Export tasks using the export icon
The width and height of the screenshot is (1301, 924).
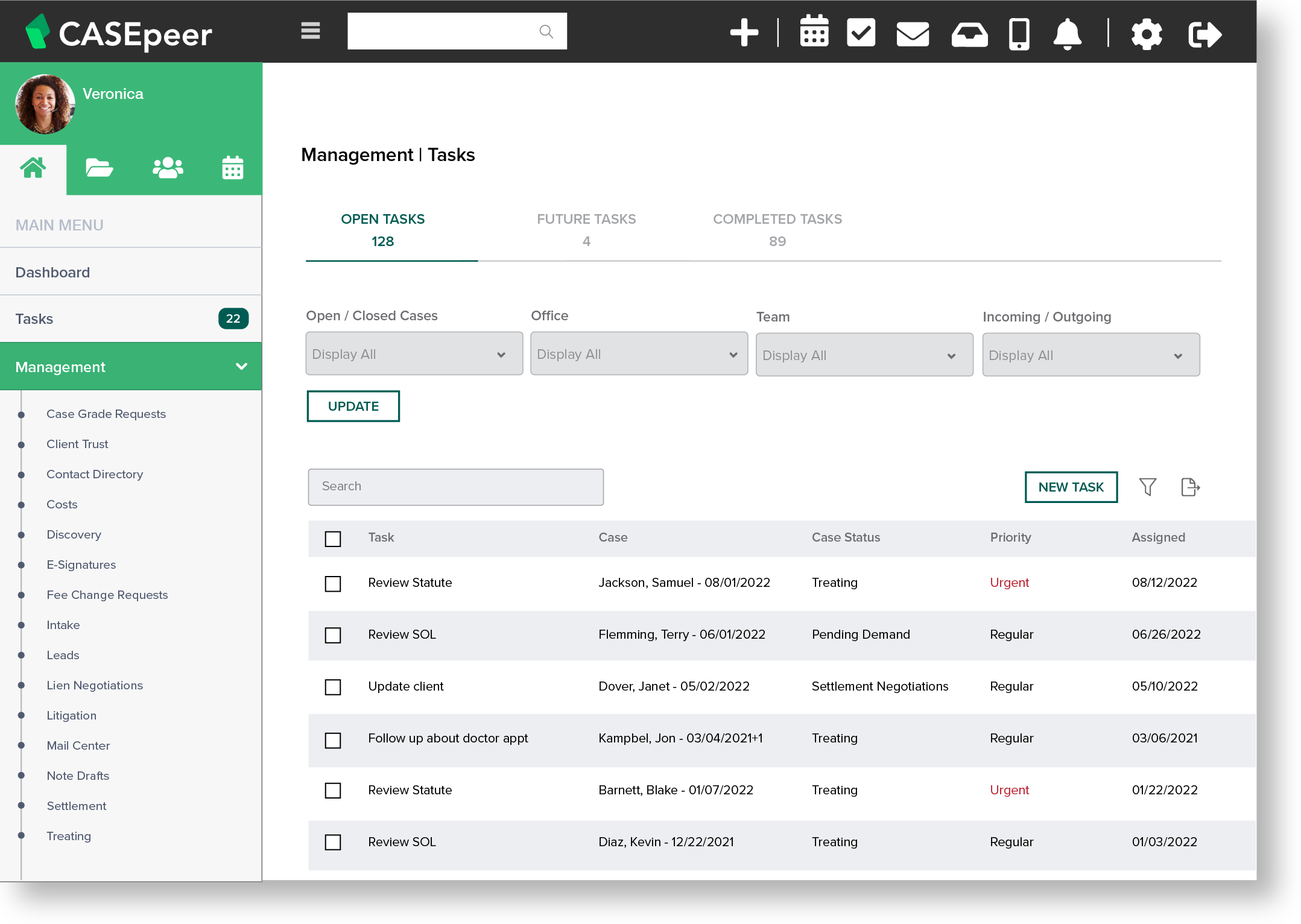1190,487
